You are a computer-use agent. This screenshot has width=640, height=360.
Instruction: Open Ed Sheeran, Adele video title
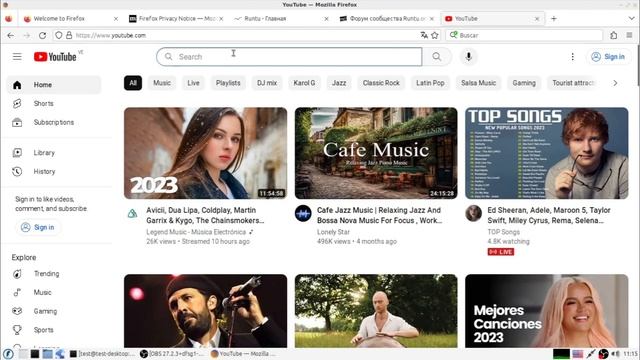(549, 215)
